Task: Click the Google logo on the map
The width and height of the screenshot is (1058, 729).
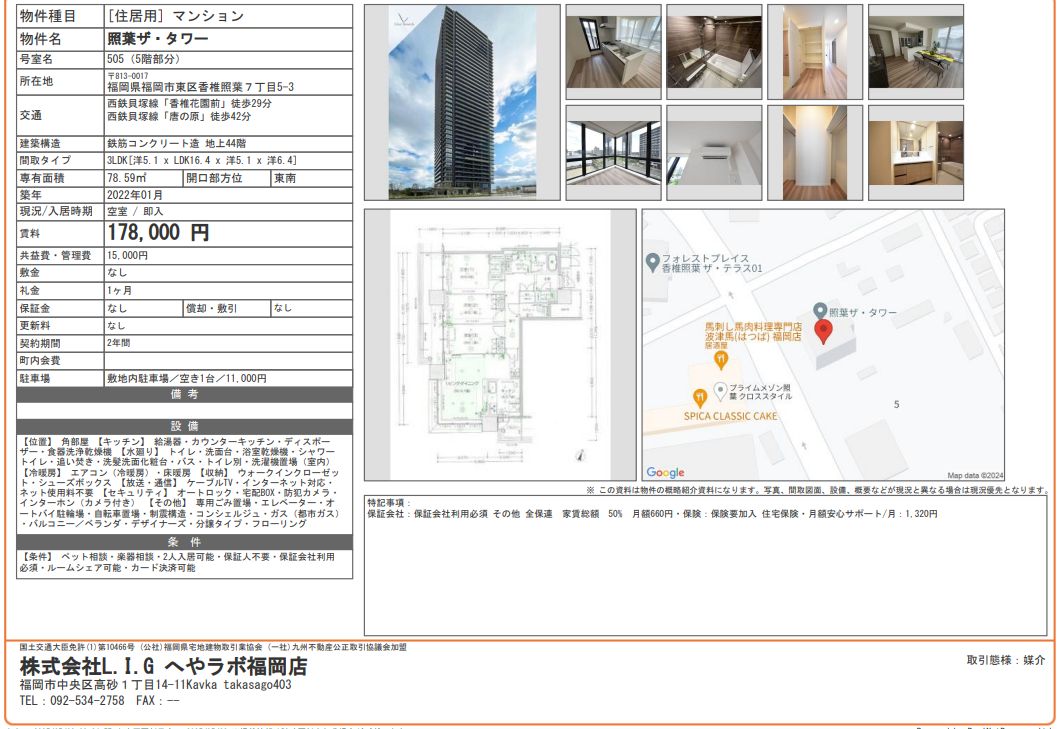Action: (x=665, y=473)
